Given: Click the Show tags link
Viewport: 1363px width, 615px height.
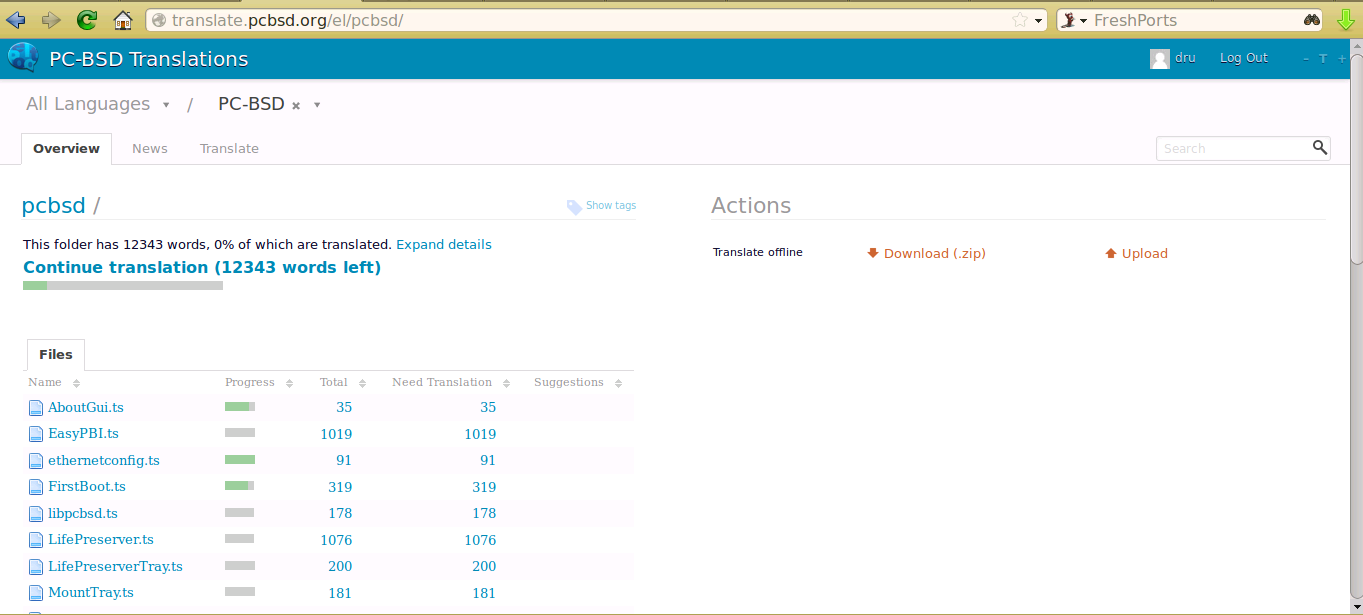Looking at the screenshot, I should [x=610, y=205].
